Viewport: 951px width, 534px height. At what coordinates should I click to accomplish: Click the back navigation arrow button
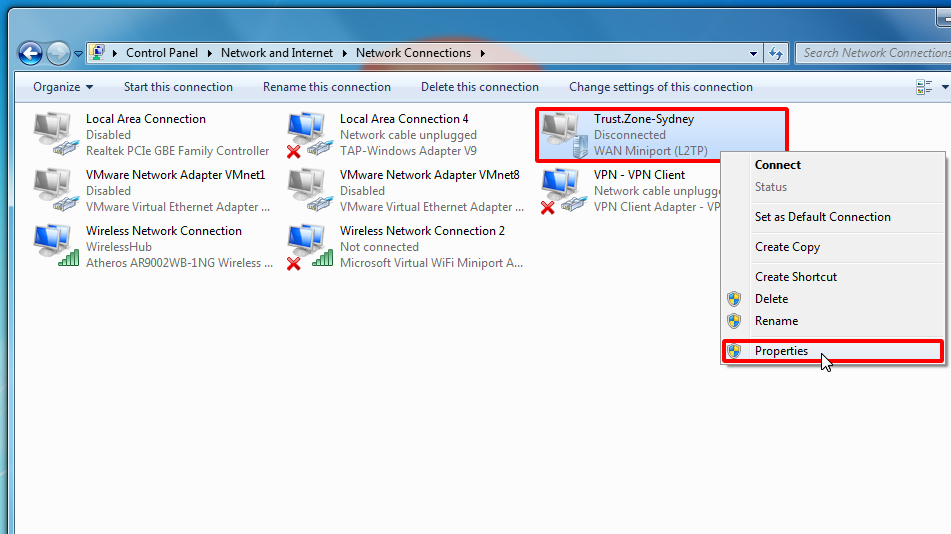pyautogui.click(x=30, y=53)
